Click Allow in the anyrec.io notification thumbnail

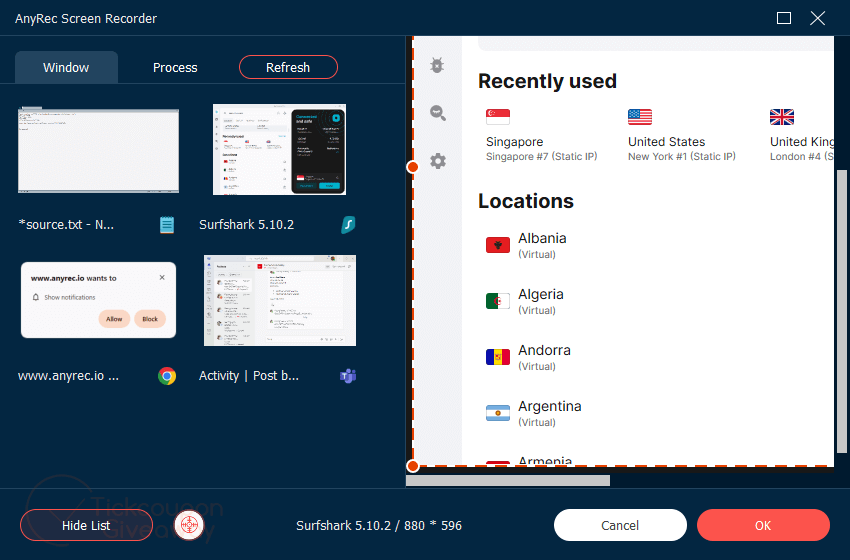click(x=114, y=319)
